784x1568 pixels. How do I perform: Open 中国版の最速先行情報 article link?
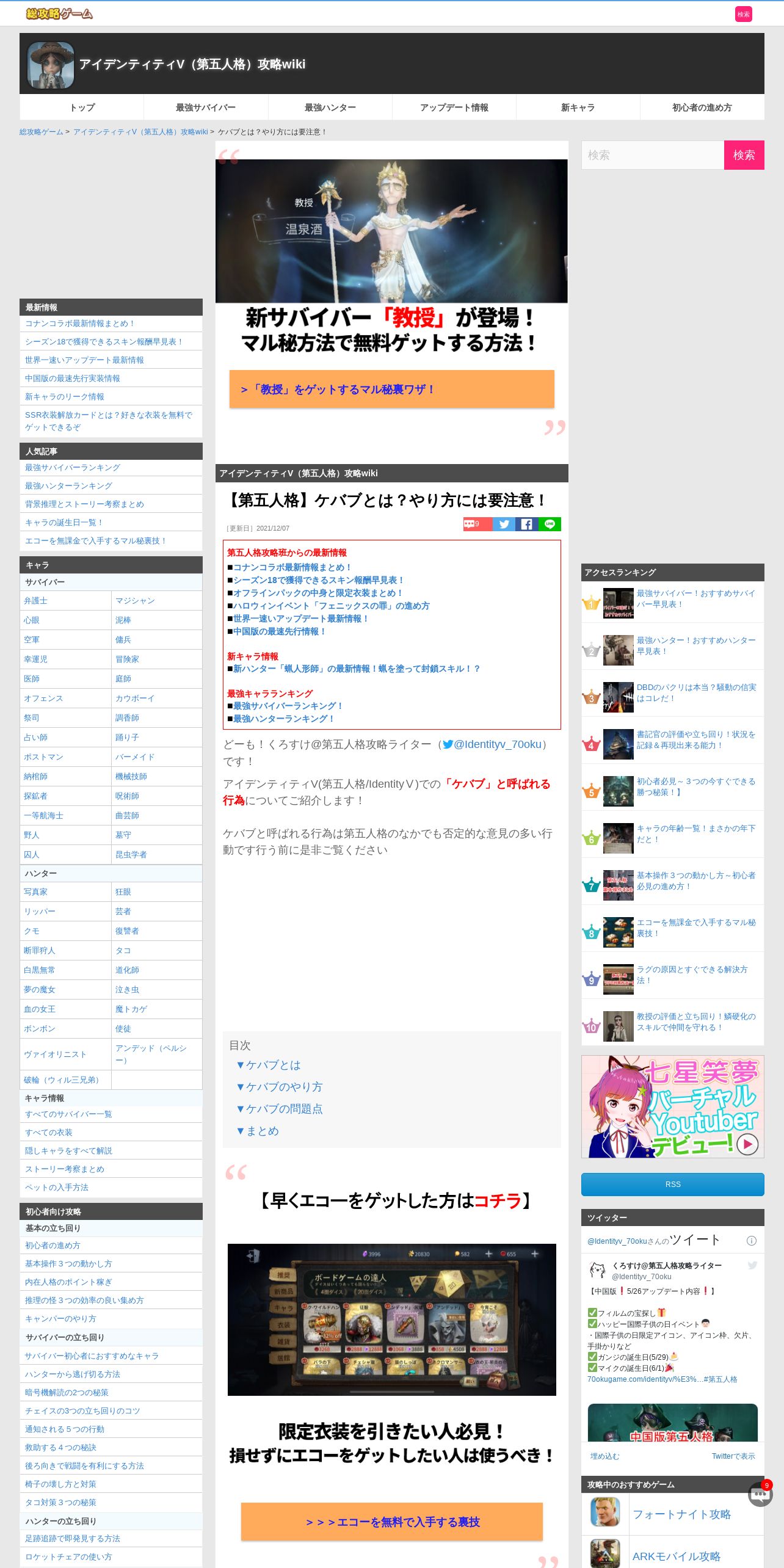(280, 631)
